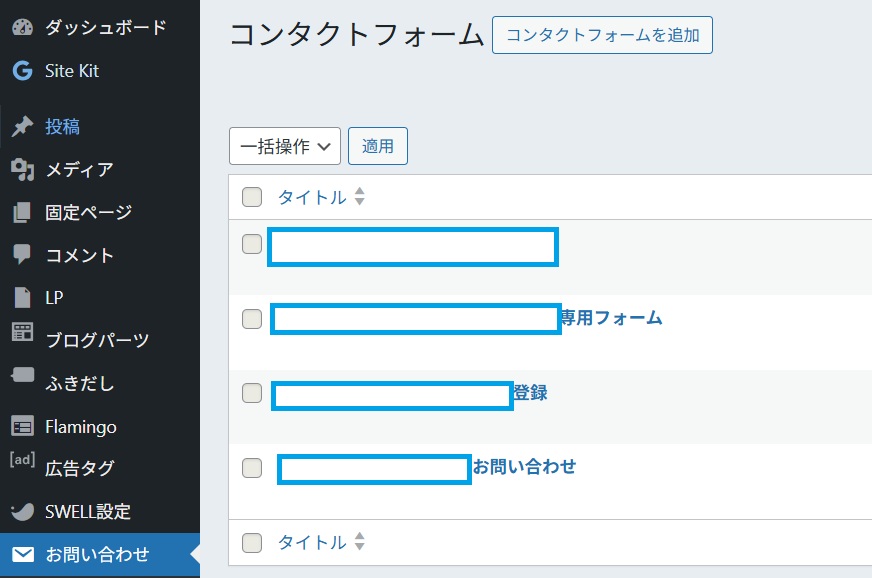Click the Flamingo sidebar icon
Screen dimensions: 872x578
(22, 427)
